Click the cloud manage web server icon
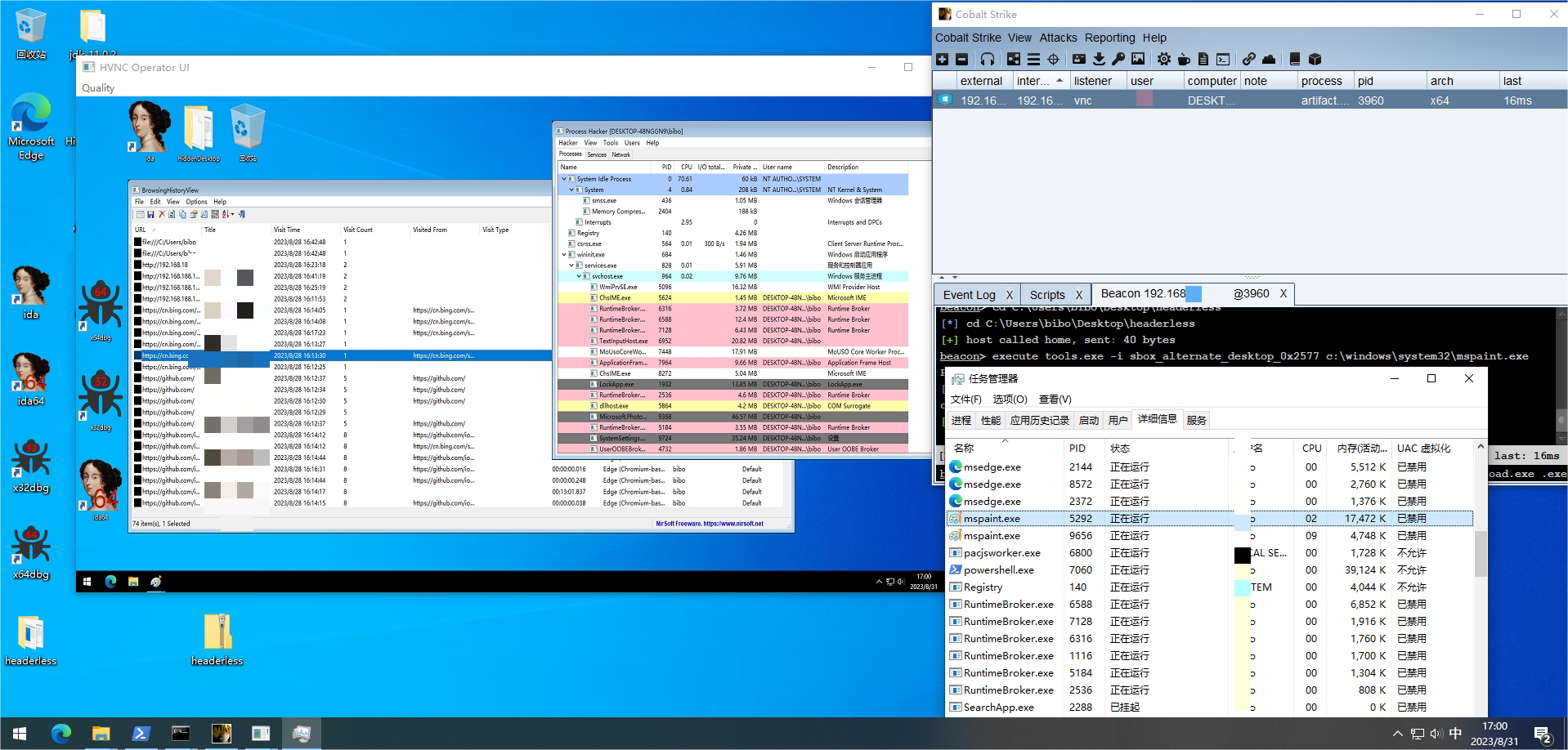1568x750 pixels. (1269, 59)
